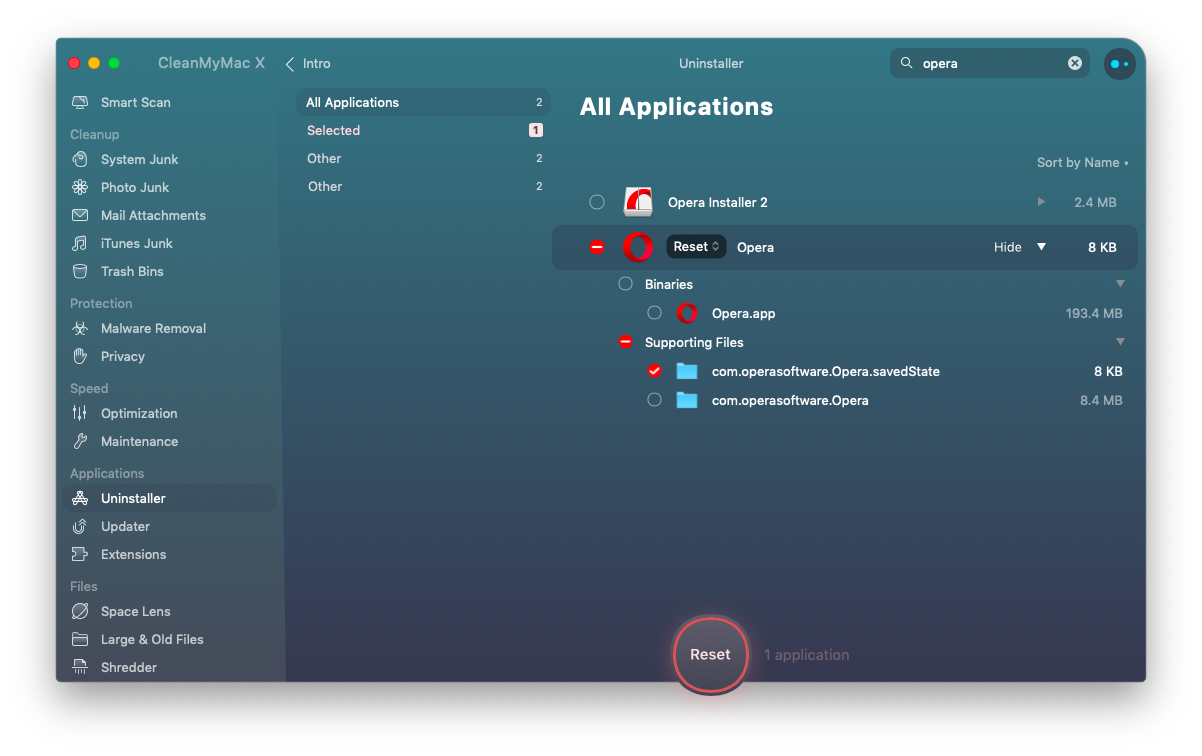
Task: Click the com.operasoftware.Opera folder name
Action: pyautogui.click(x=790, y=400)
